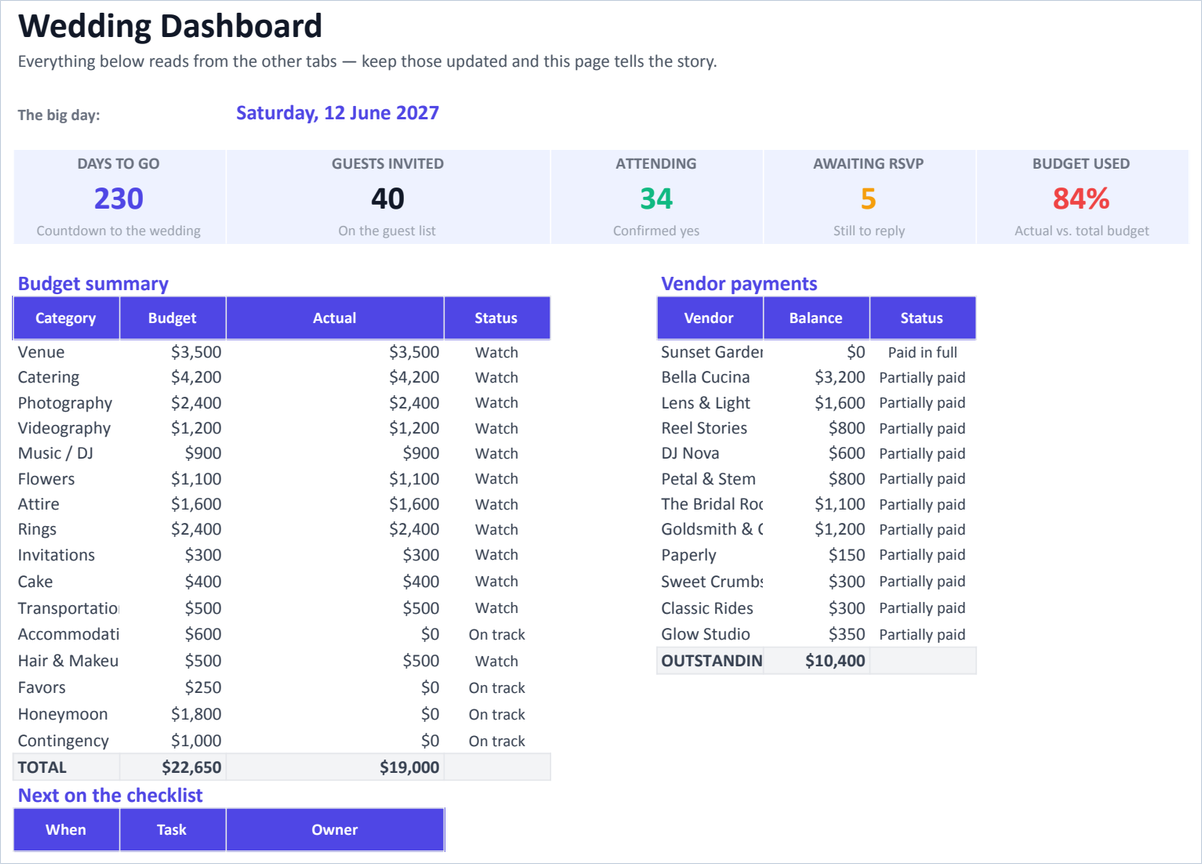Click the Favors budget $250 cell
This screenshot has height=864, width=1202.
(172, 688)
